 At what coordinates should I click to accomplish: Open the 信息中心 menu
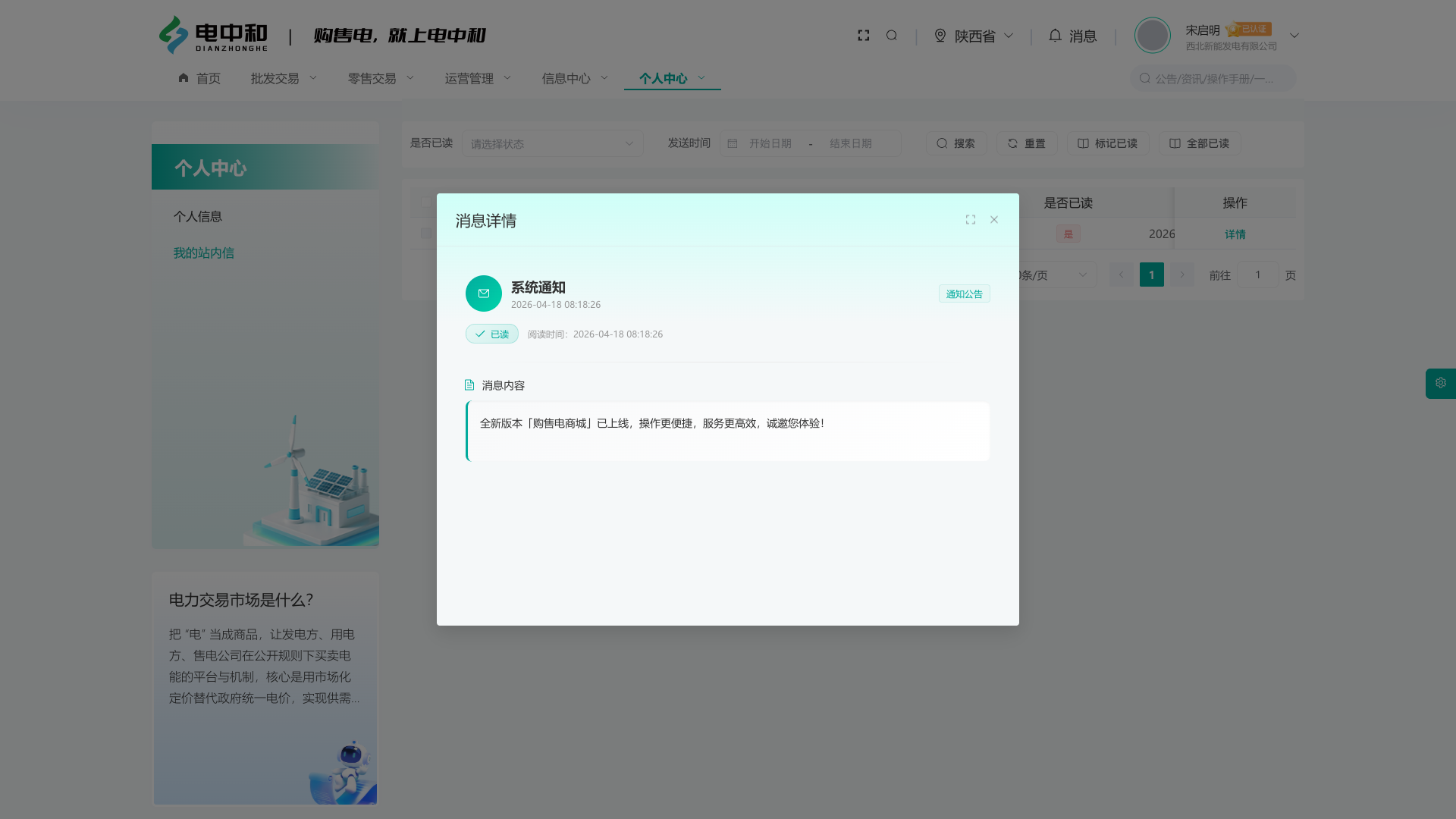(x=576, y=78)
